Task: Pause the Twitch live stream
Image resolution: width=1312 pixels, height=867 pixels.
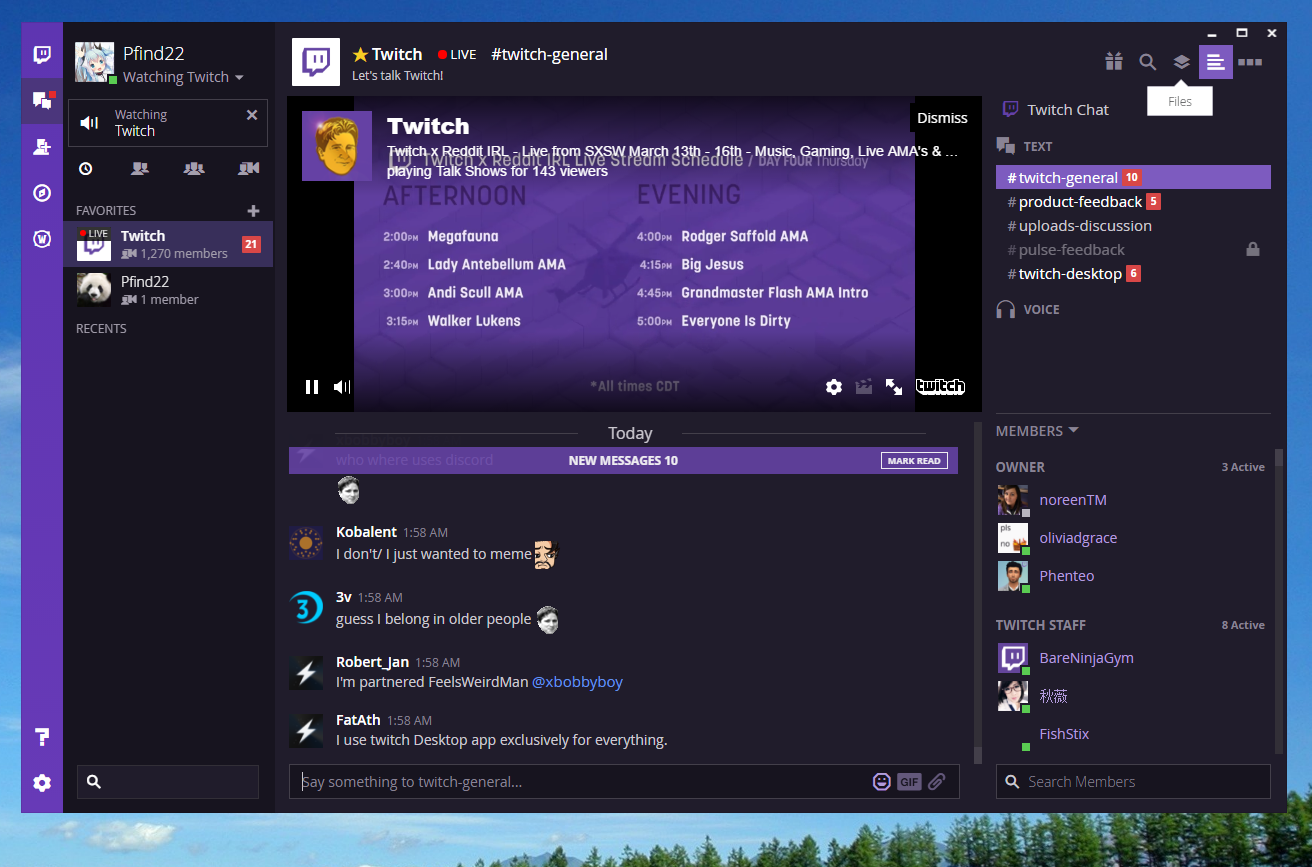Action: (311, 386)
